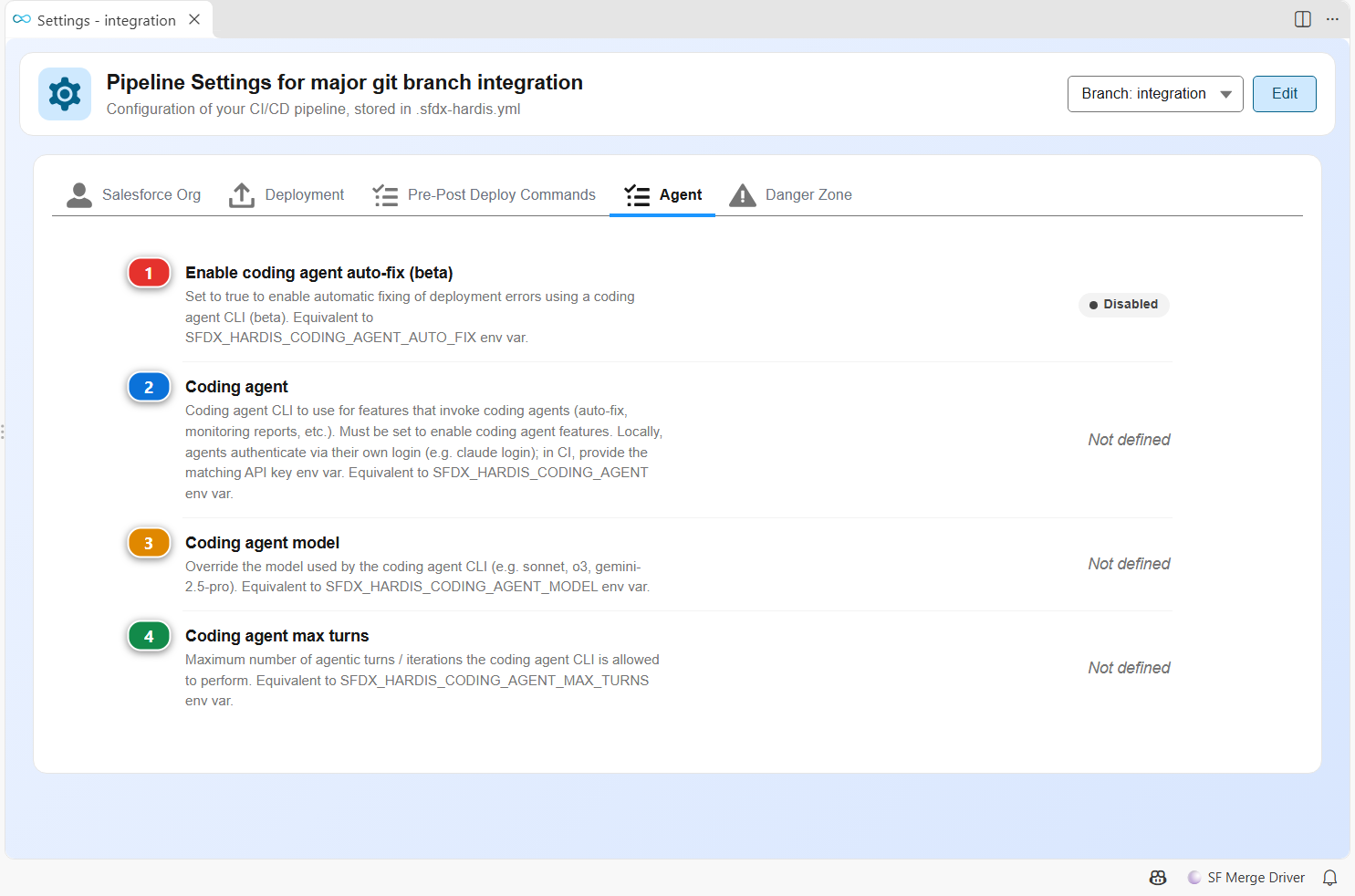1355x896 pixels.
Task: Open the Branch: integration dropdown
Action: [1155, 94]
